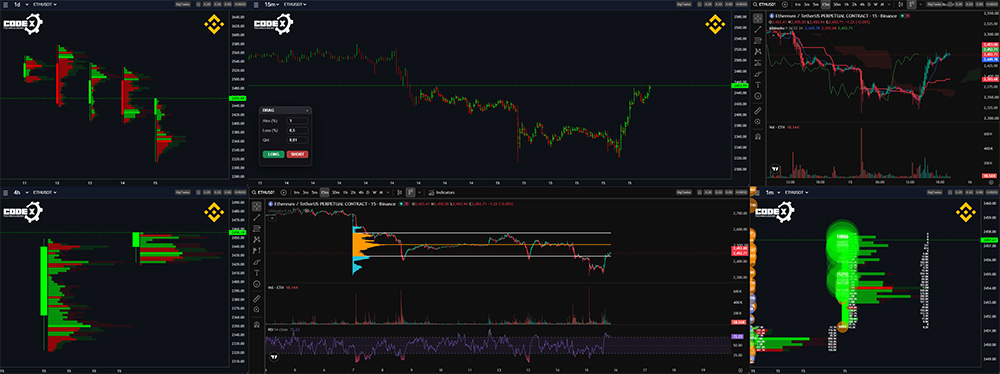Select Fibonacci tool in top-right TradingView chart
1000x374 pixels.
(758, 40)
